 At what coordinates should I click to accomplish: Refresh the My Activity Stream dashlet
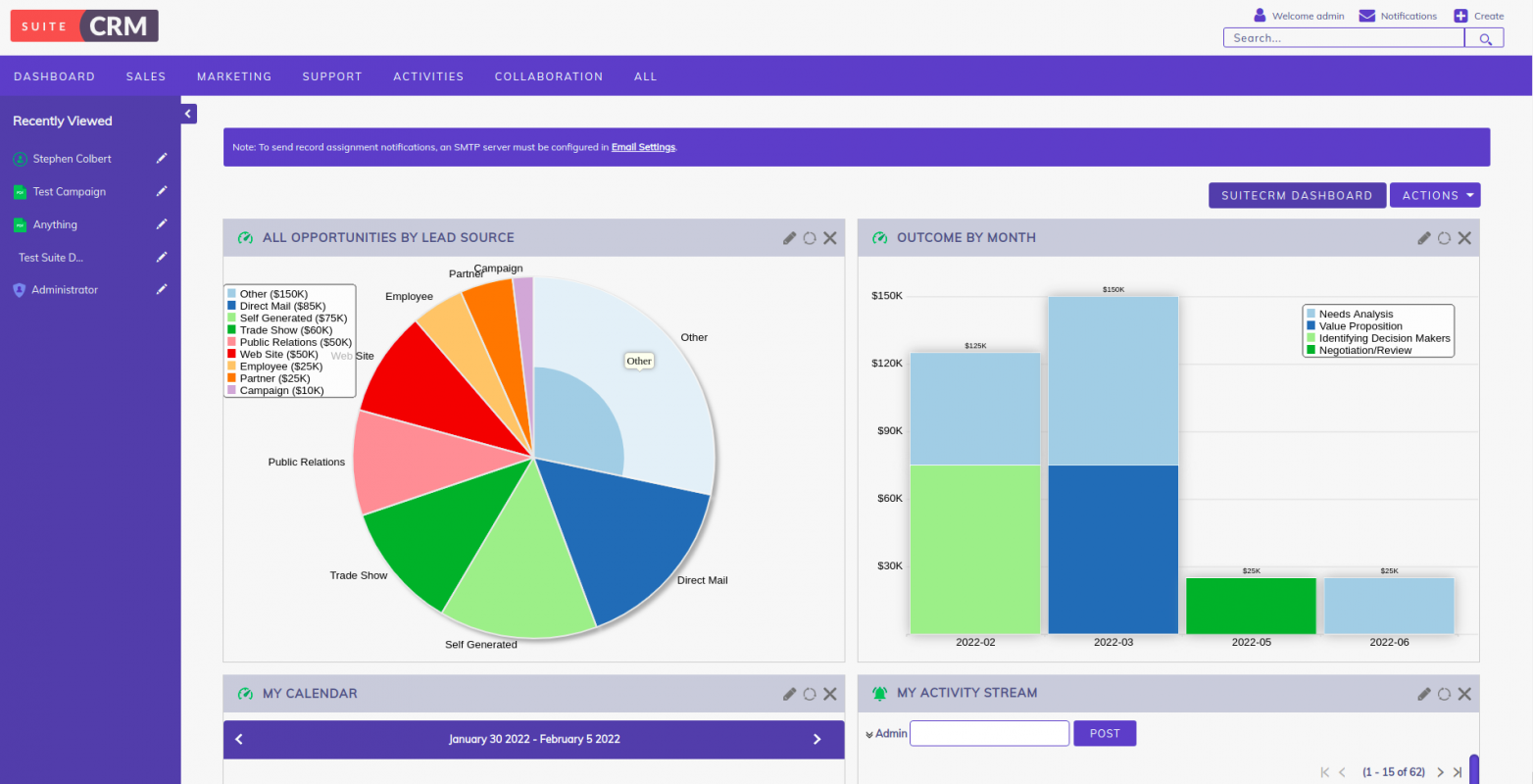pyautogui.click(x=1443, y=694)
